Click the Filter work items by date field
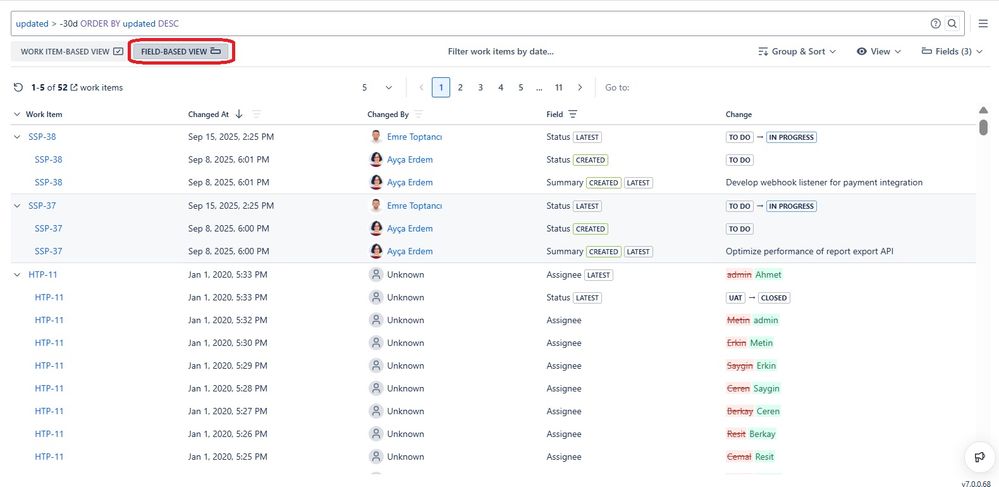 (500, 51)
